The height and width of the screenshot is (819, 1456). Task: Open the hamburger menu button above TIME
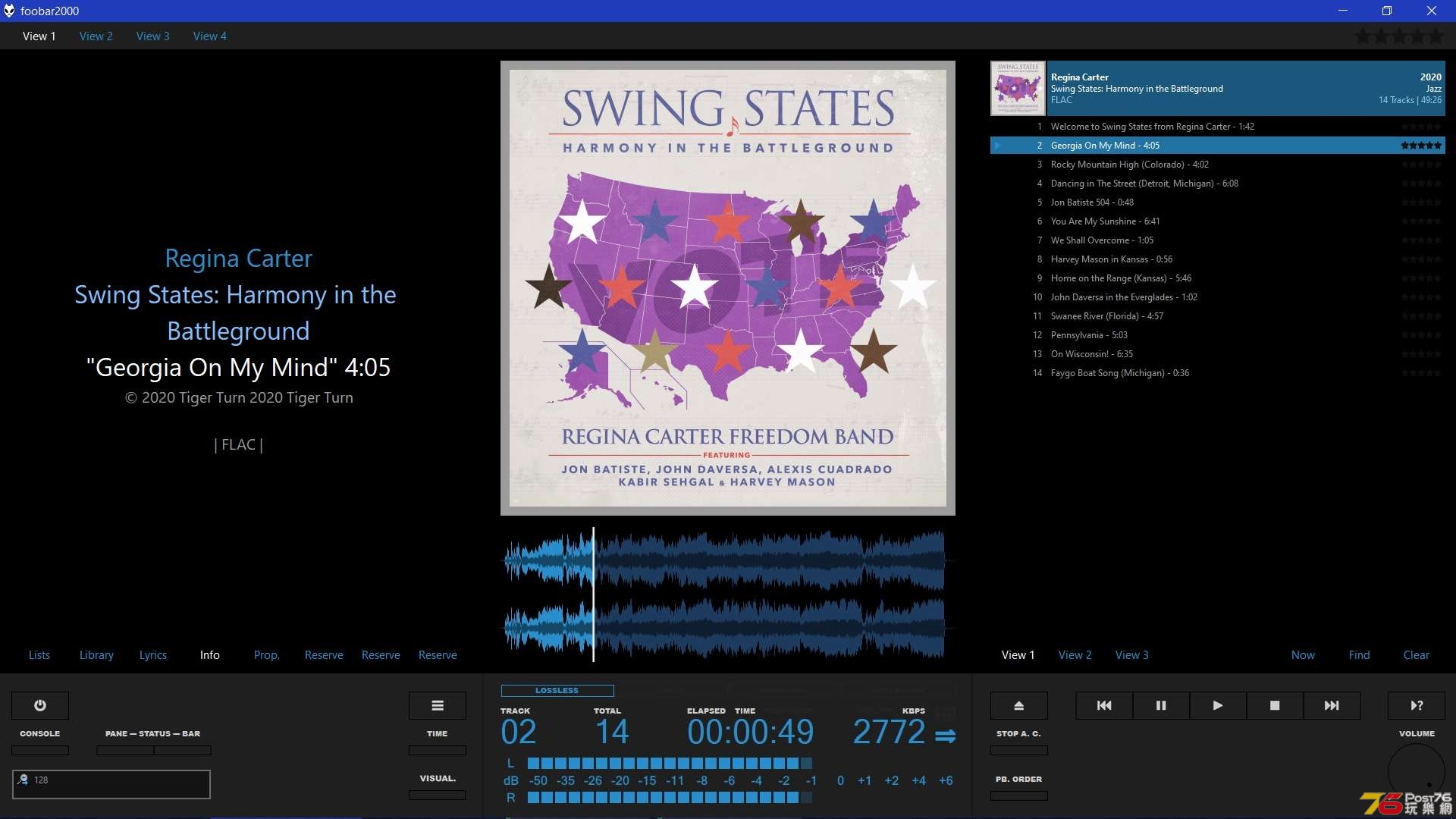click(x=438, y=705)
